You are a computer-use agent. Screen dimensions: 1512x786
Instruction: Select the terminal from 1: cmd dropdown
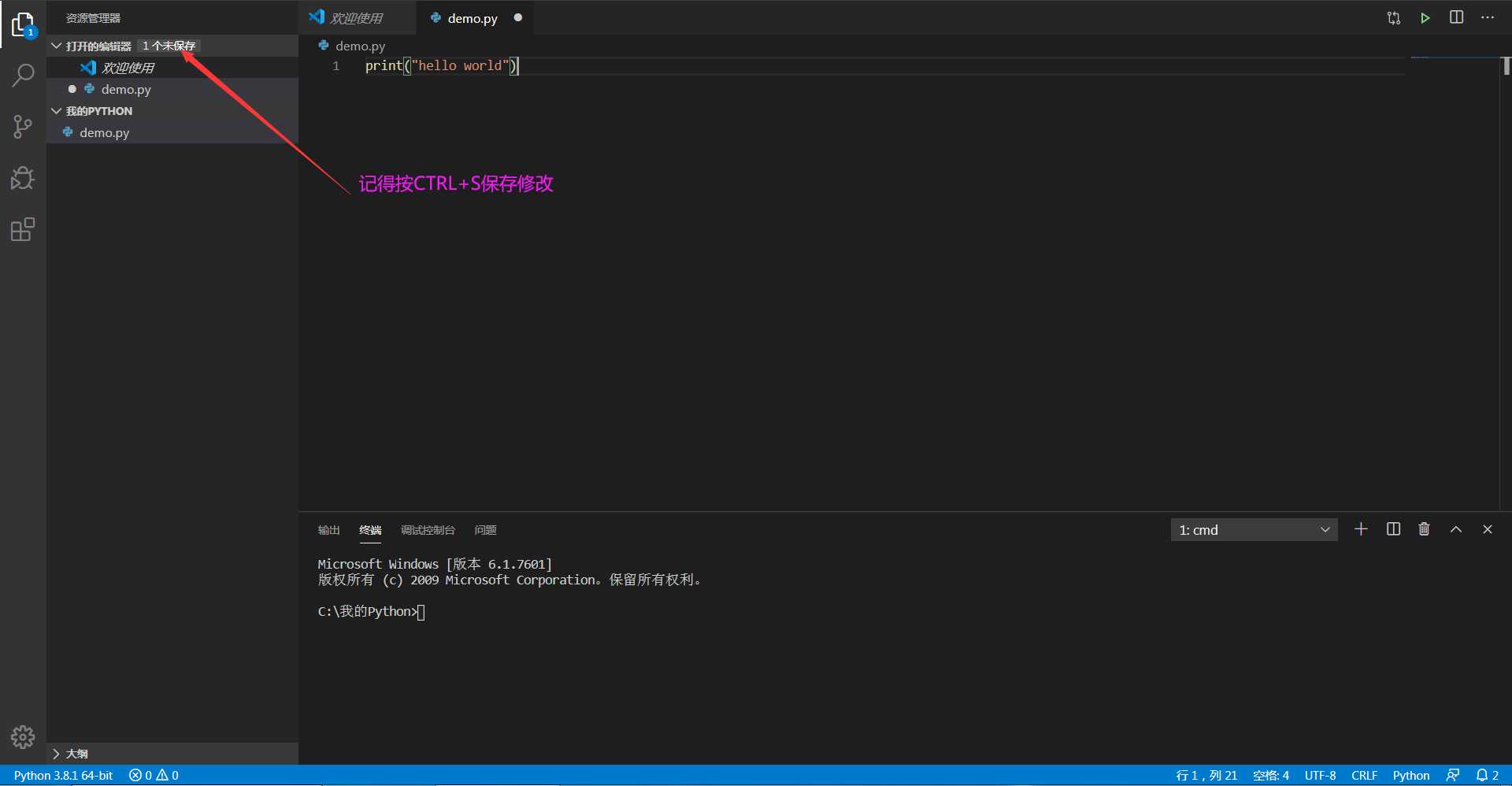click(1254, 530)
